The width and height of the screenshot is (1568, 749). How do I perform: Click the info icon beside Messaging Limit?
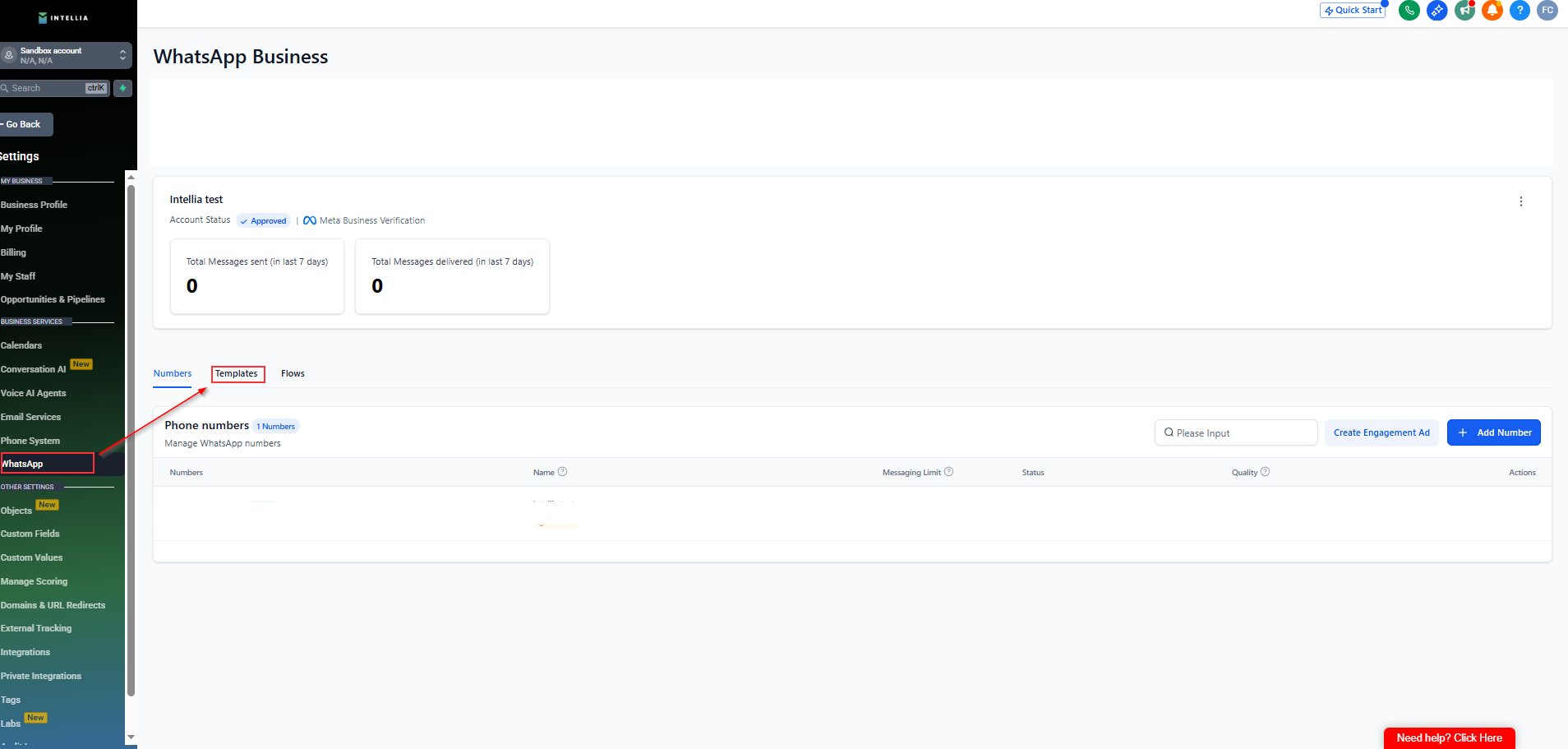[949, 472]
